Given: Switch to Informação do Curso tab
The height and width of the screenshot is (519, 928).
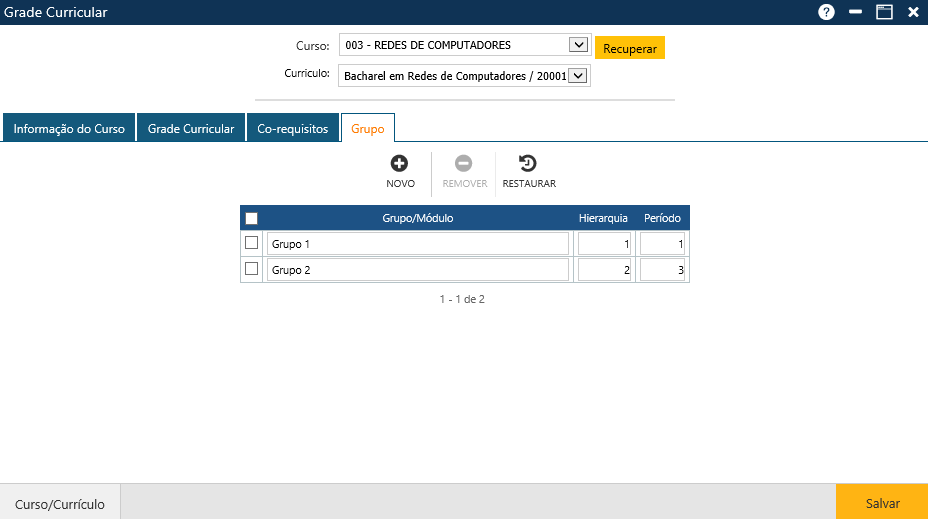Looking at the screenshot, I should click(69, 129).
